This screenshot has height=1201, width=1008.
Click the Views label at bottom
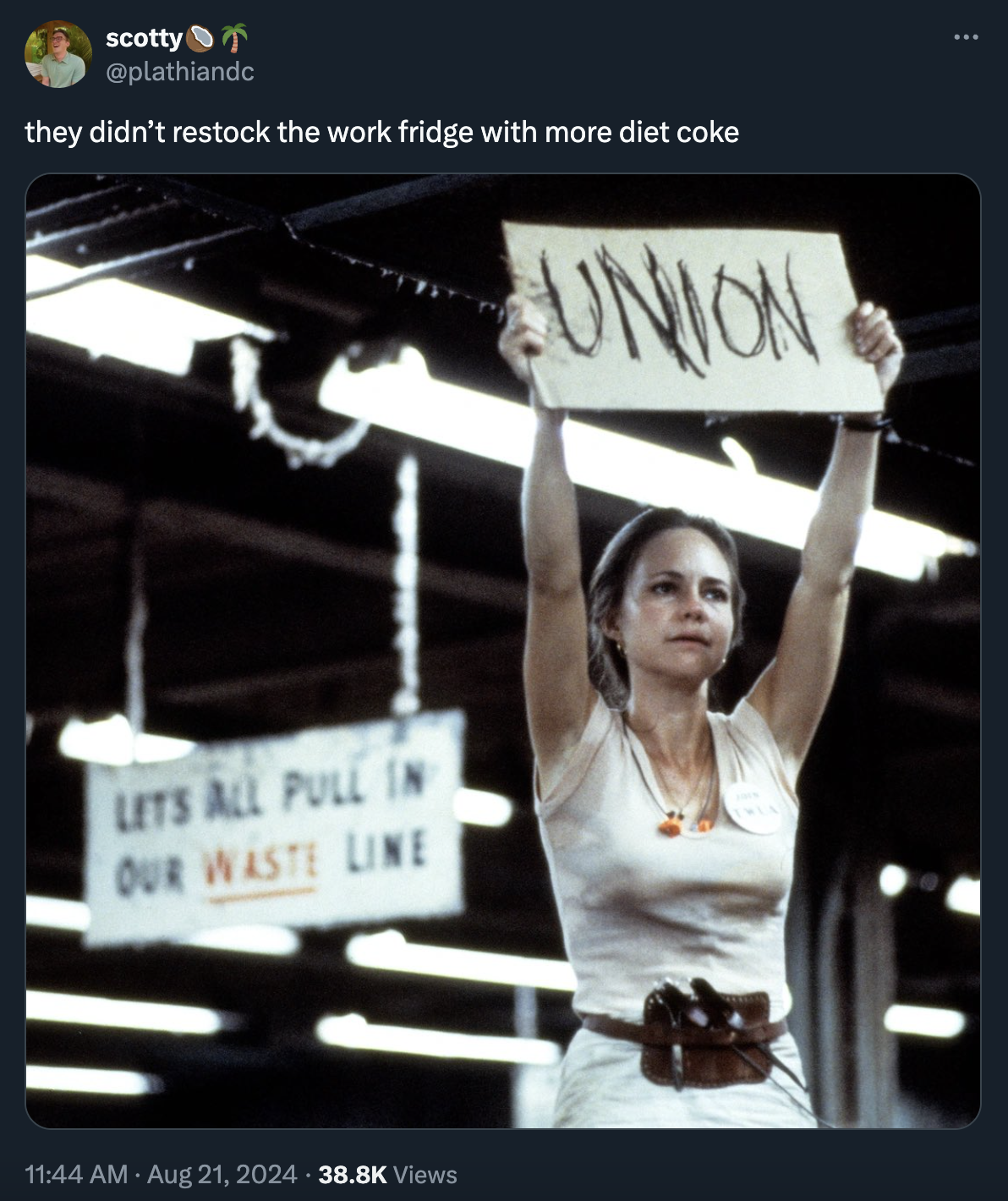(x=425, y=1174)
